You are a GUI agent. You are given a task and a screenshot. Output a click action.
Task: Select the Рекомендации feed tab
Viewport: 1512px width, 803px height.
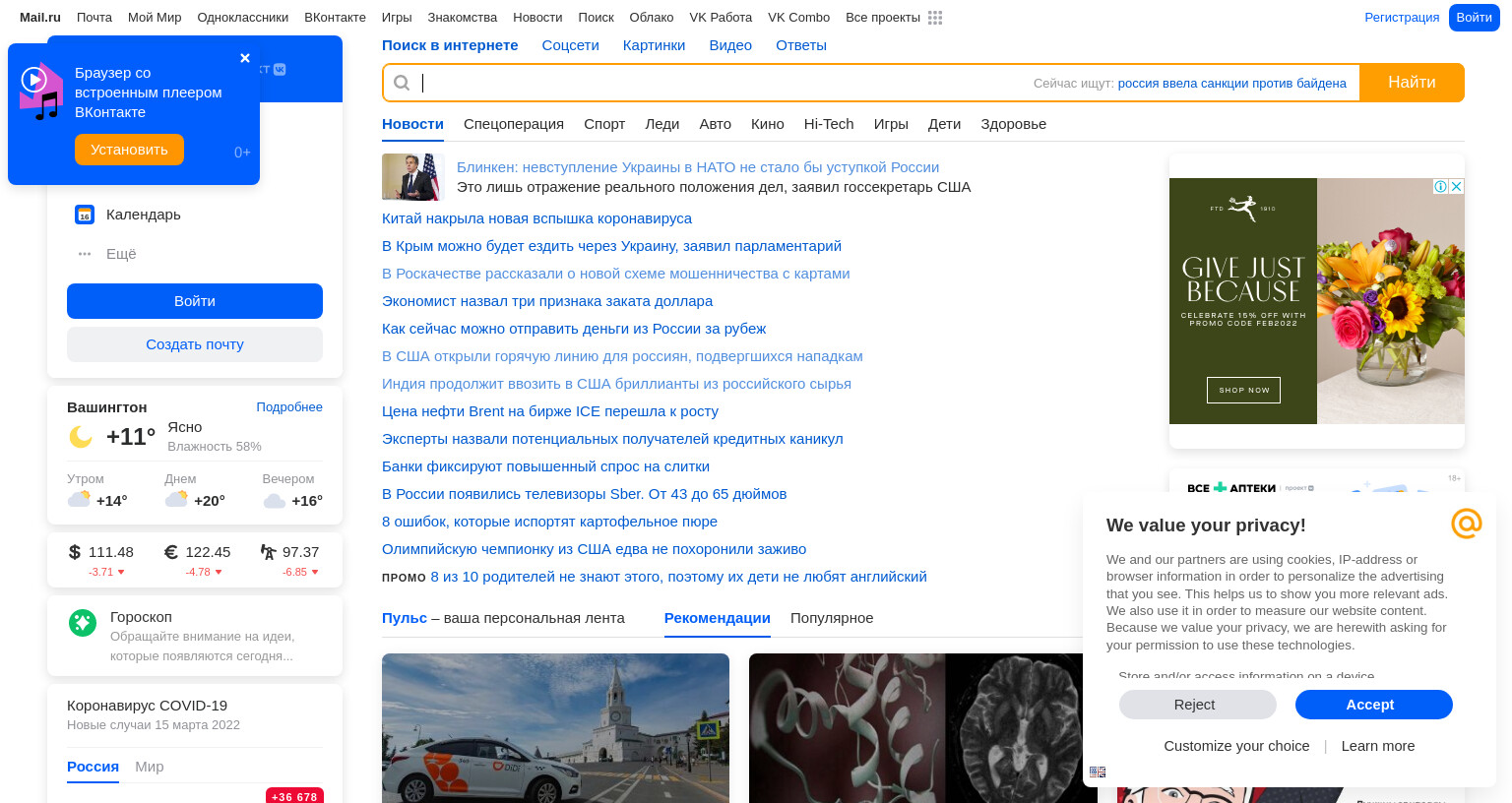click(x=718, y=618)
